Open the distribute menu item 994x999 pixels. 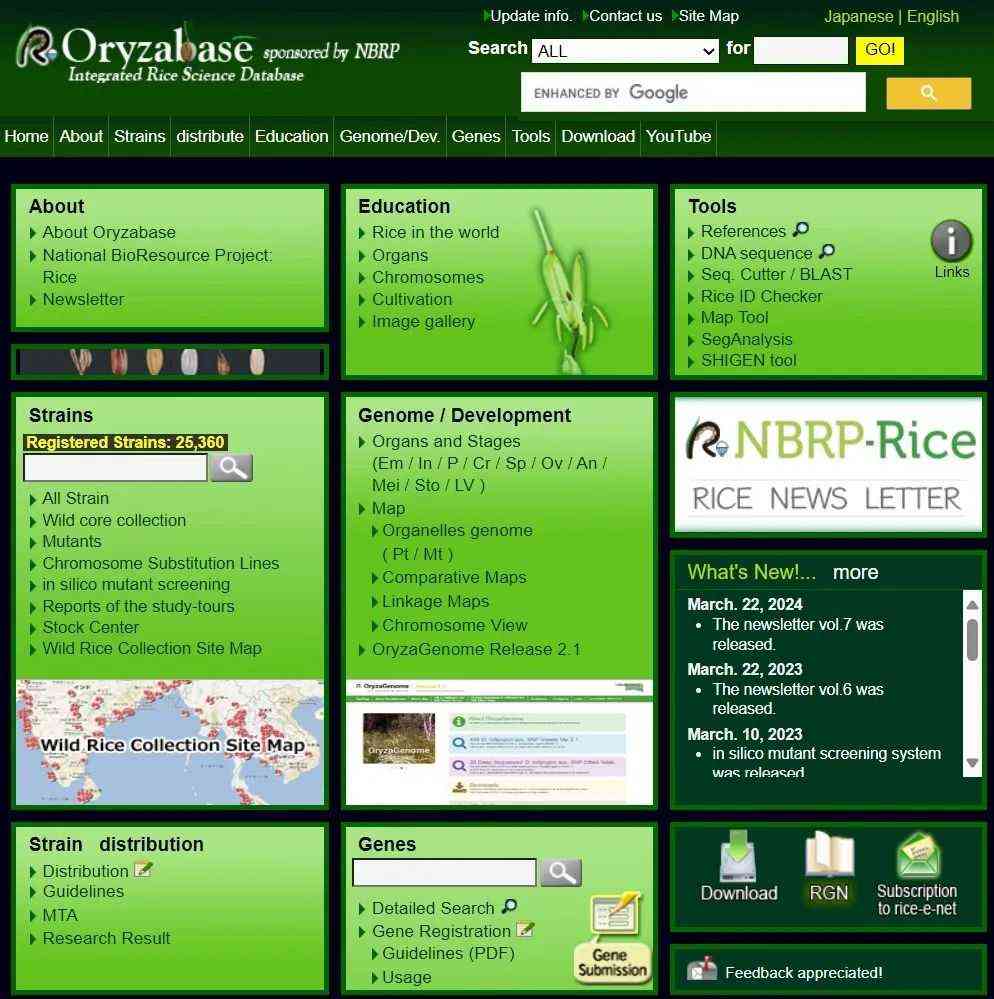click(x=210, y=136)
